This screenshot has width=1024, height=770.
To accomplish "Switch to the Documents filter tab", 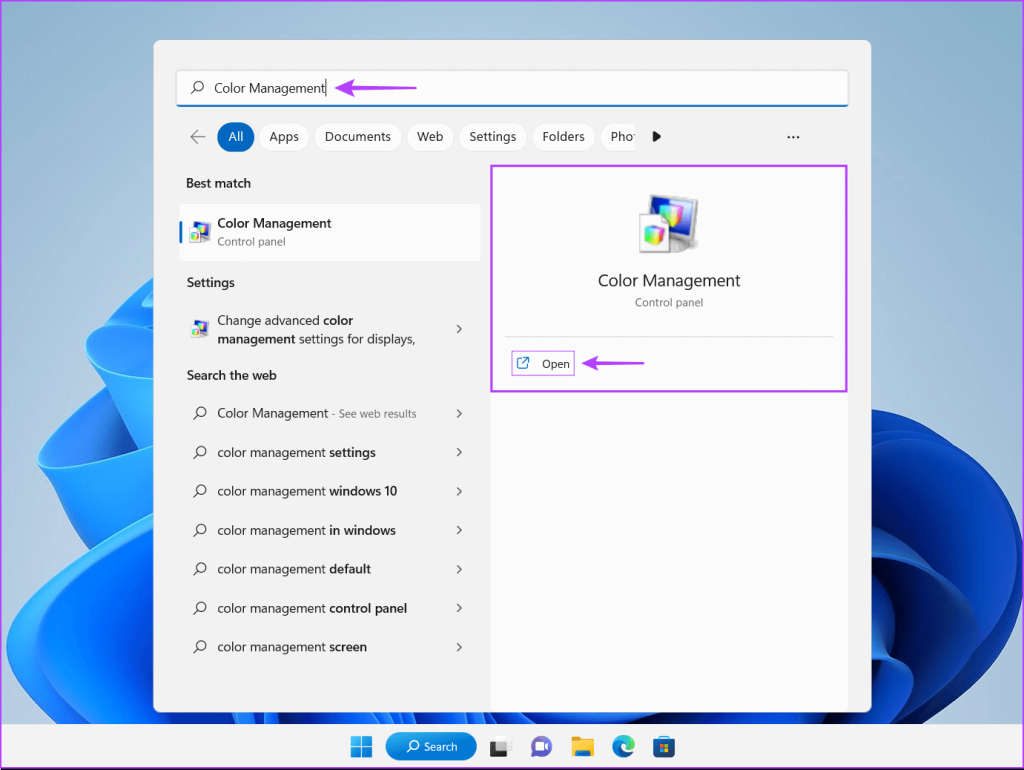I will (x=357, y=136).
